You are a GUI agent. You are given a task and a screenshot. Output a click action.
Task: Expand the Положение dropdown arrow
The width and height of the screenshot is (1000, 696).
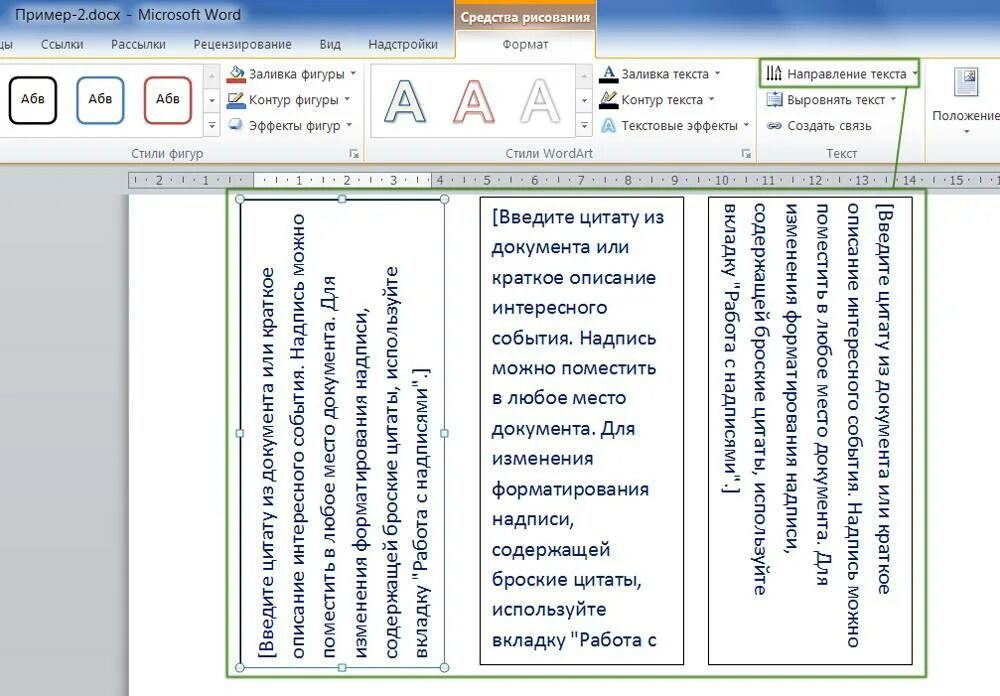[966, 131]
